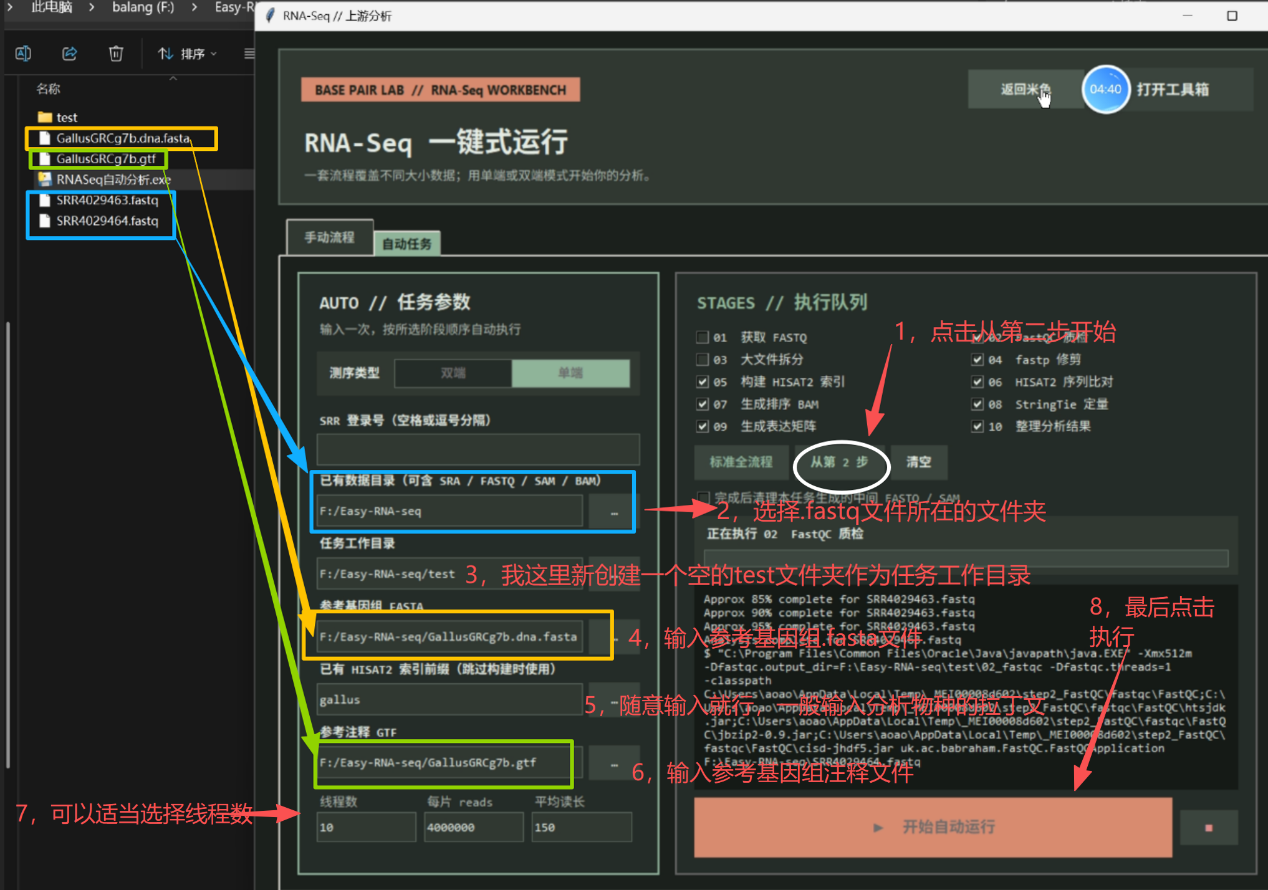
Task: Click the 标准全流程 button
Action: pyautogui.click(x=741, y=463)
